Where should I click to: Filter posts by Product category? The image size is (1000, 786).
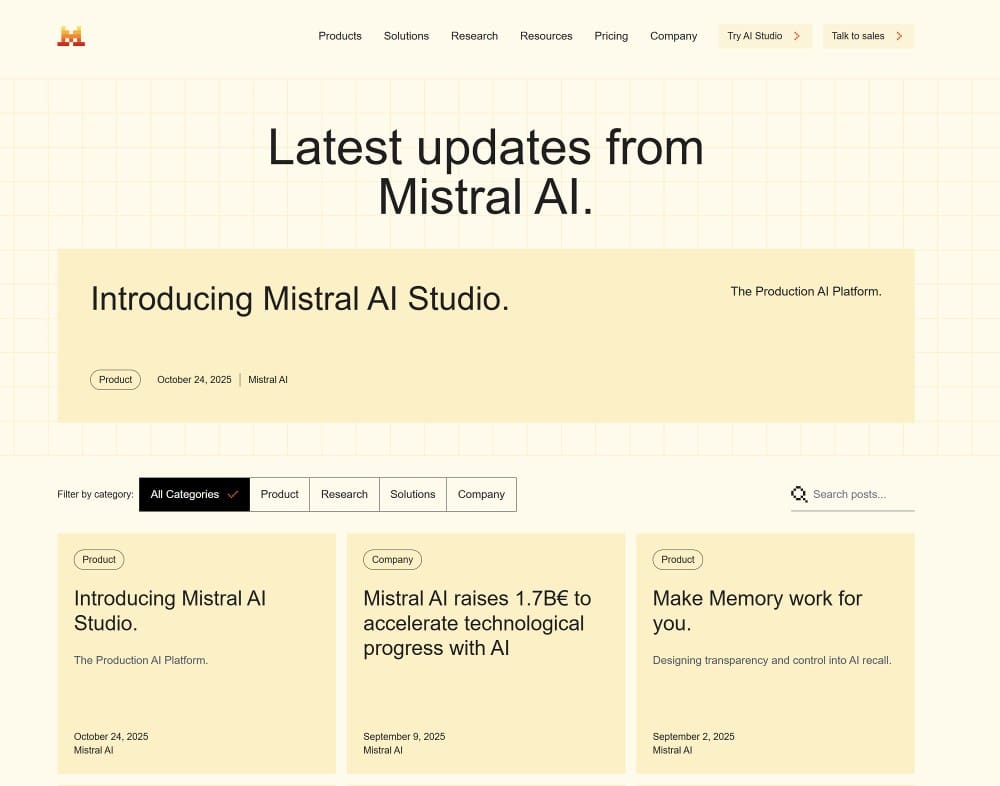[x=279, y=494]
